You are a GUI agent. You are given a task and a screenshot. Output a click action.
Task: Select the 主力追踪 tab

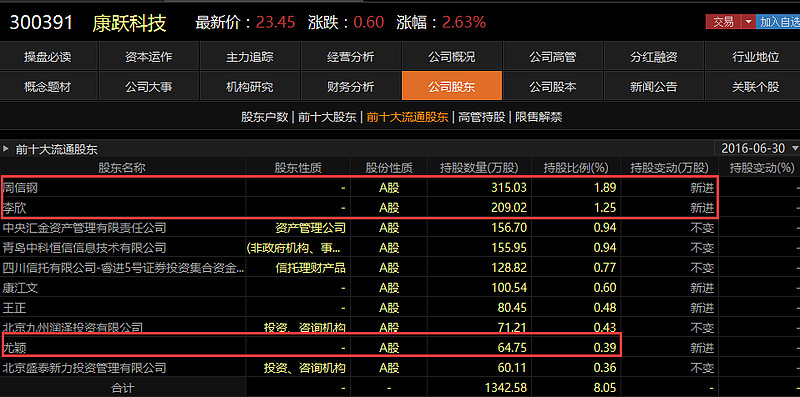[x=249, y=56]
